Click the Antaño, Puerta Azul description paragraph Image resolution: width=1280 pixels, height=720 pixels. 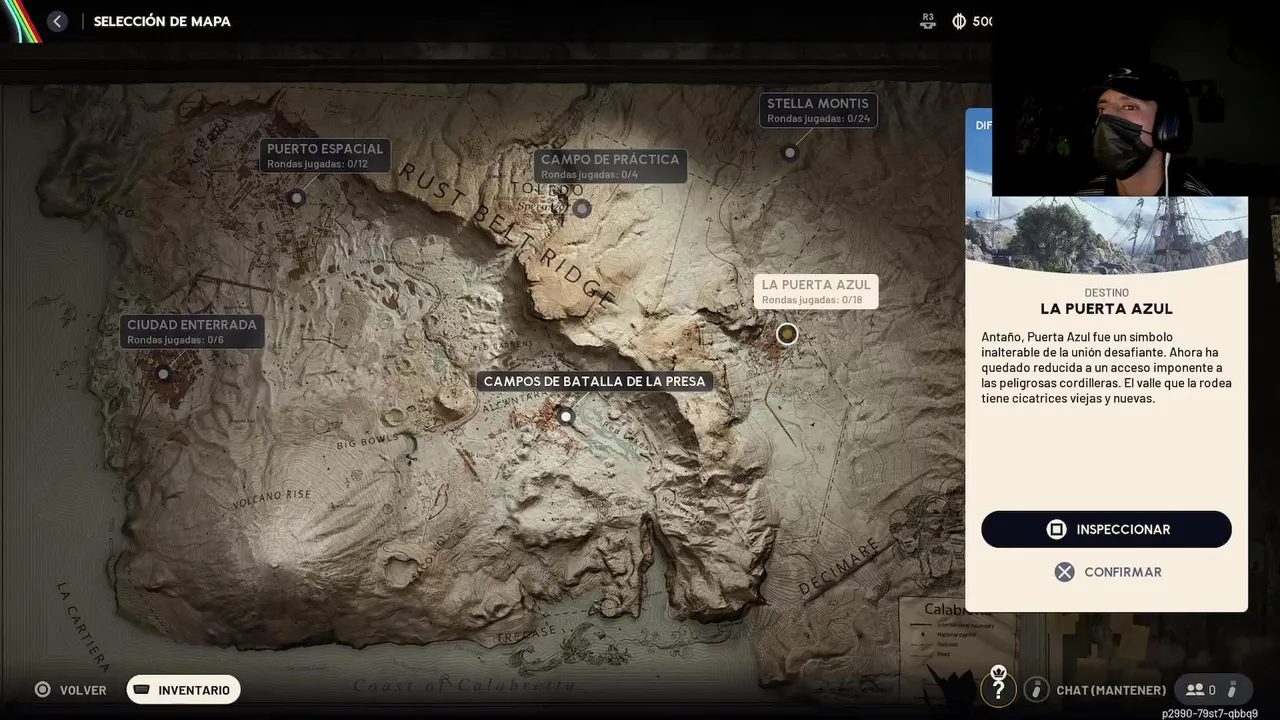[1106, 368]
